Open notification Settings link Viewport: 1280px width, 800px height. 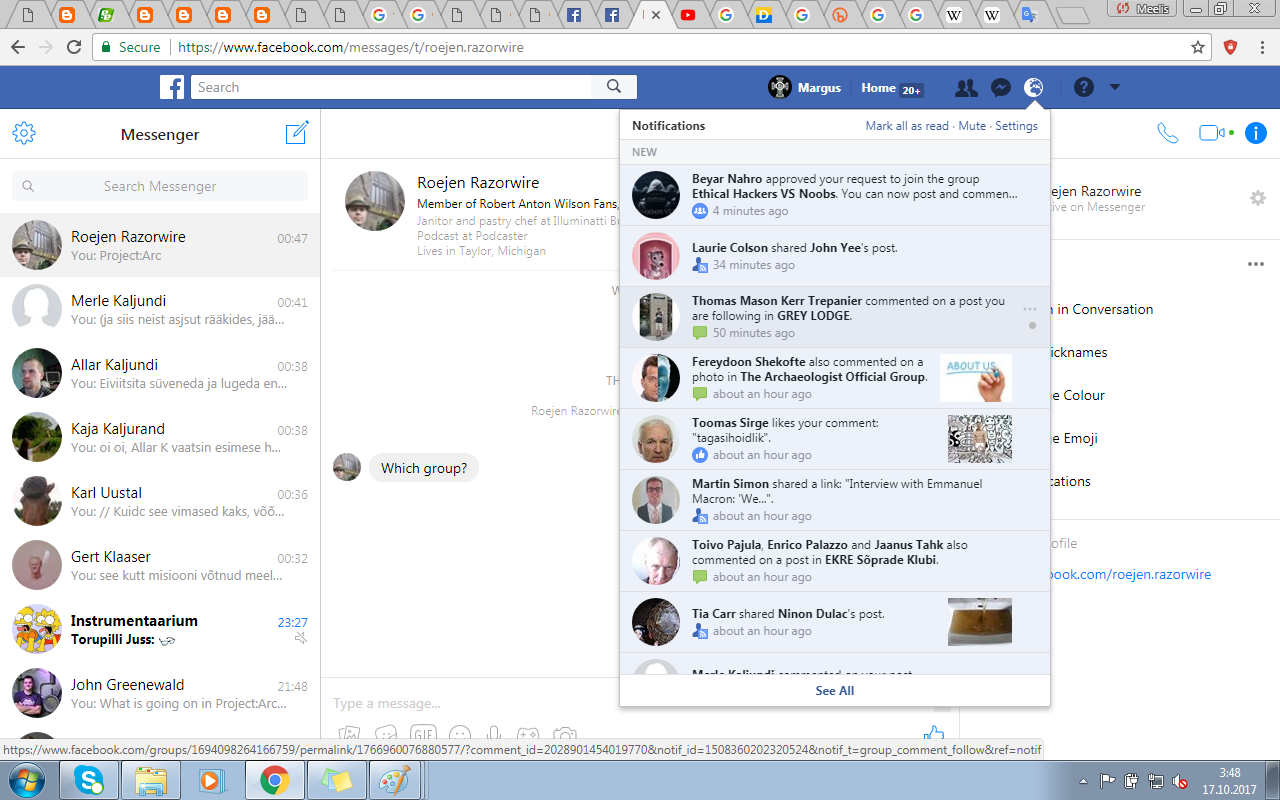[x=1016, y=126]
